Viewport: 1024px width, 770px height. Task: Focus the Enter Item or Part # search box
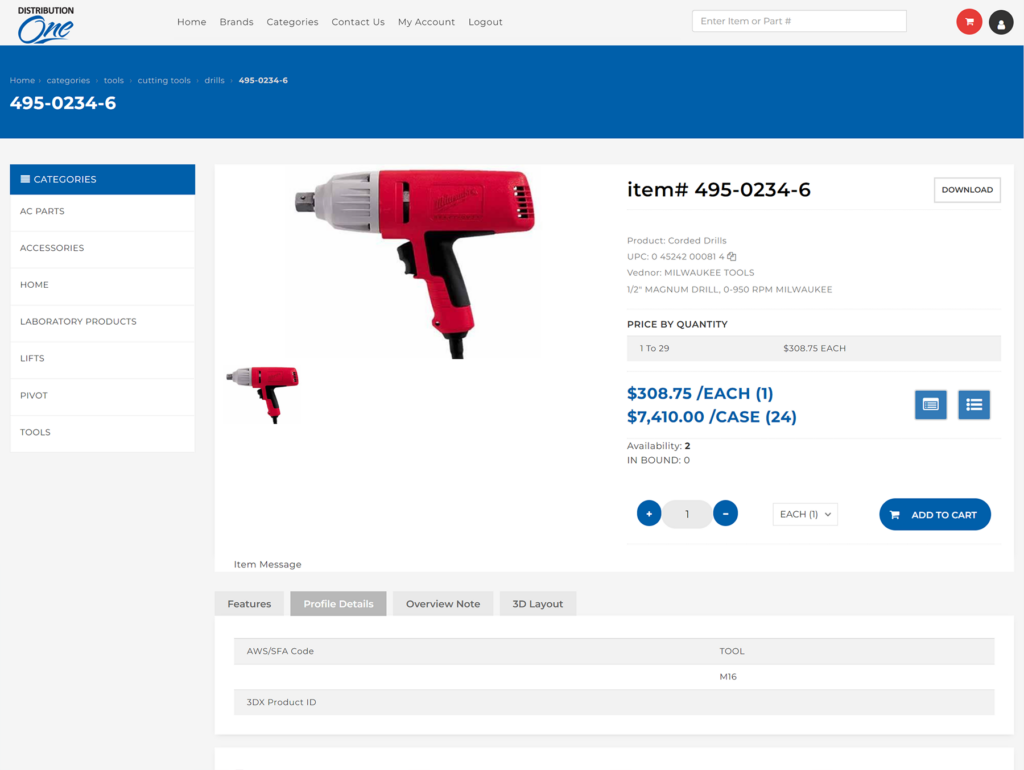(x=799, y=21)
